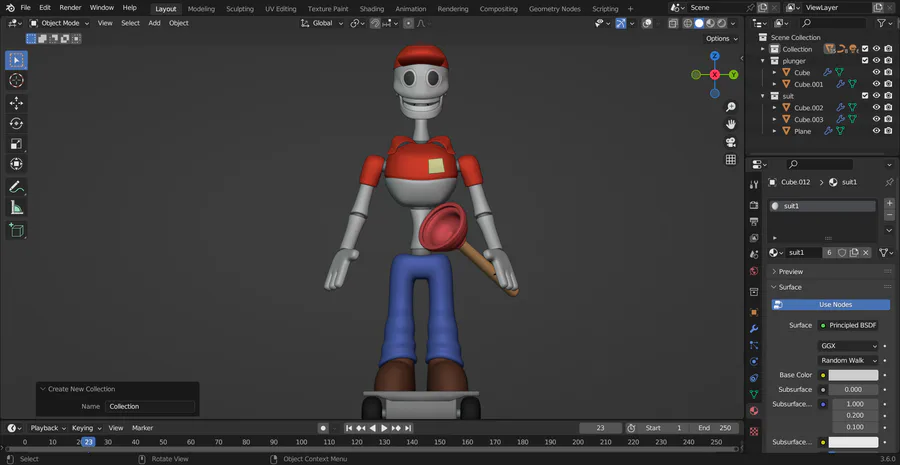Open the Object Mode dropdown

[x=60, y=24]
